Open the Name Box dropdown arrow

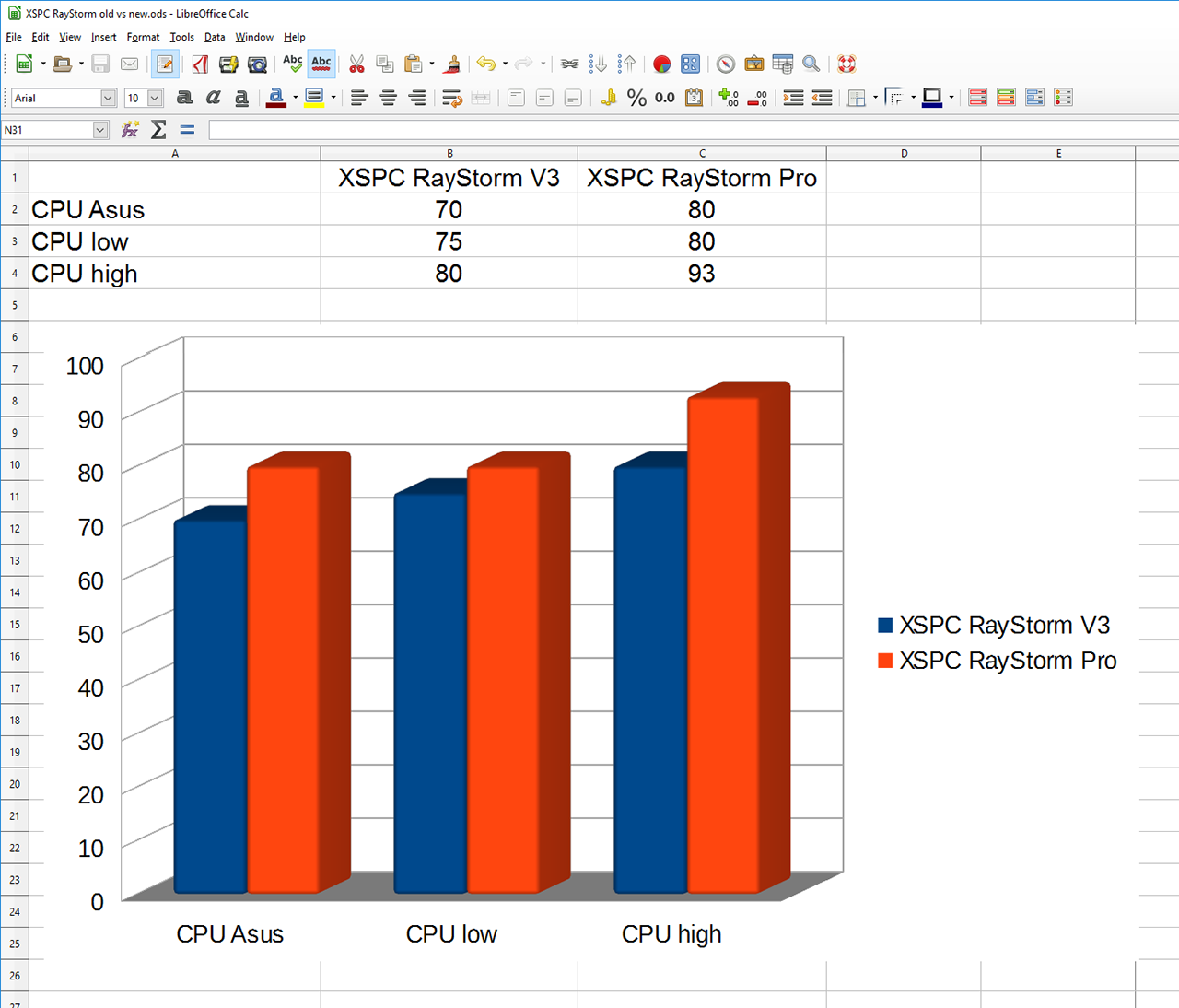point(100,130)
